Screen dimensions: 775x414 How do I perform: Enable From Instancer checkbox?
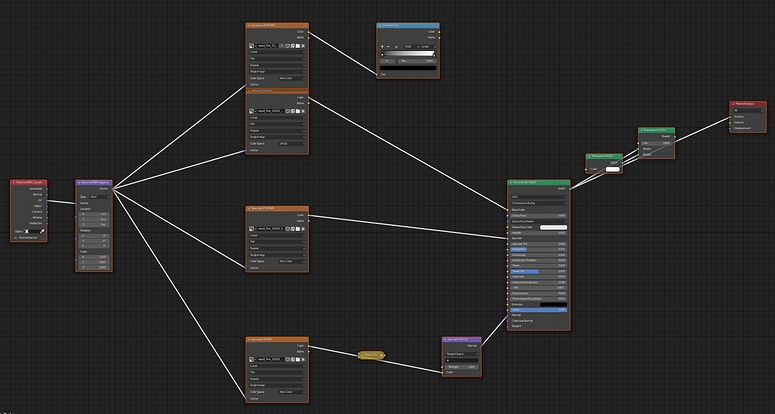point(16,238)
